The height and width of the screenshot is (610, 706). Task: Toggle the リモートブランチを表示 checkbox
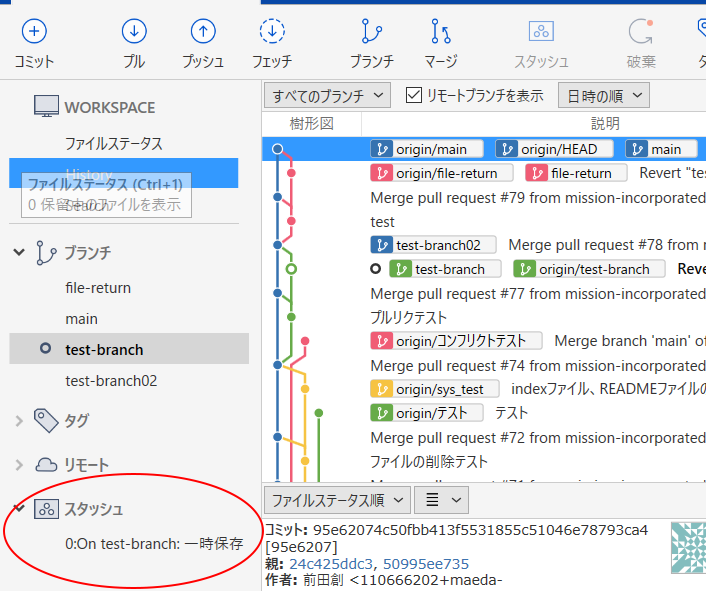point(414,96)
